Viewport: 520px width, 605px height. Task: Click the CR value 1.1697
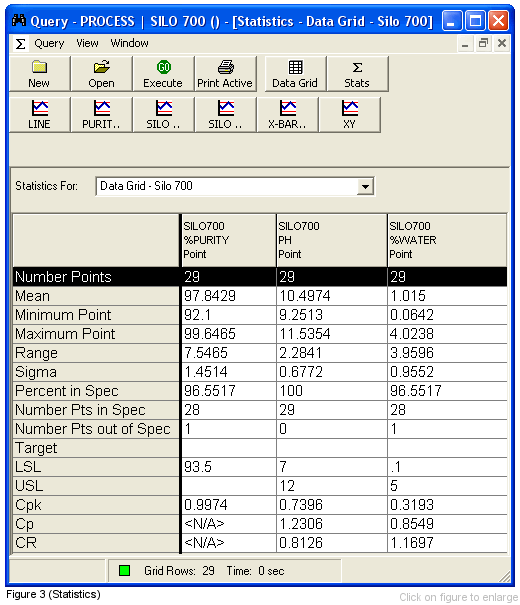click(447, 543)
